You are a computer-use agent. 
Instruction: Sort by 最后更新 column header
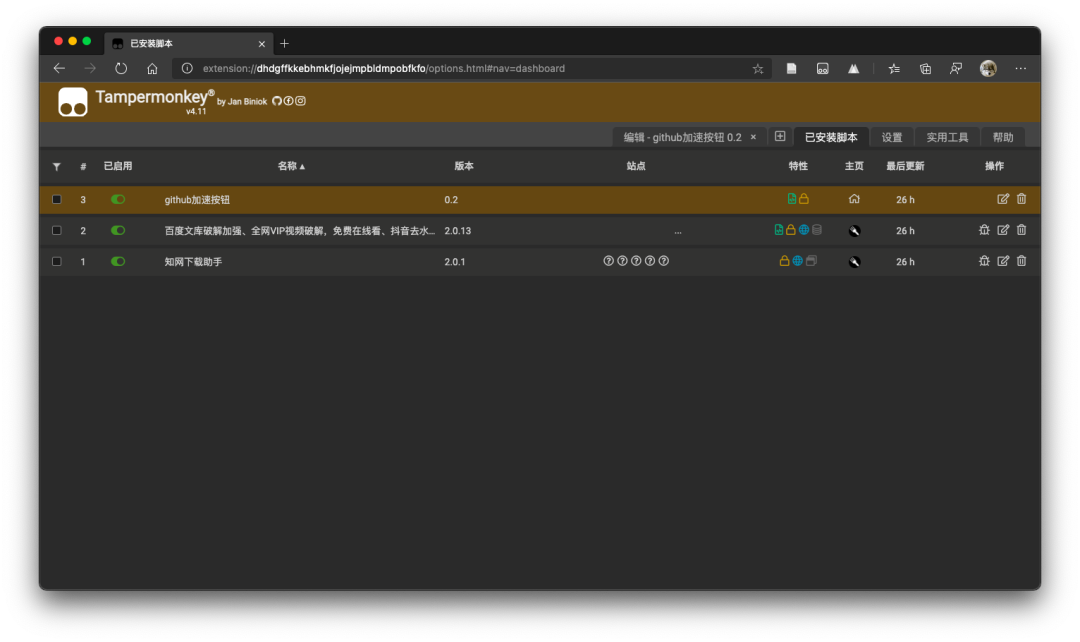coord(905,166)
